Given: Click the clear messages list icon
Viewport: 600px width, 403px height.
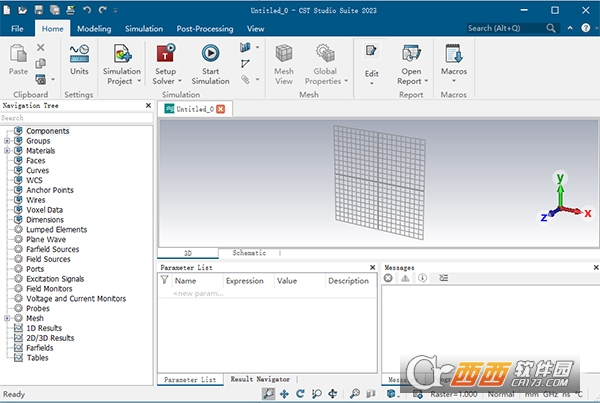Looking at the screenshot, I should 443,278.
